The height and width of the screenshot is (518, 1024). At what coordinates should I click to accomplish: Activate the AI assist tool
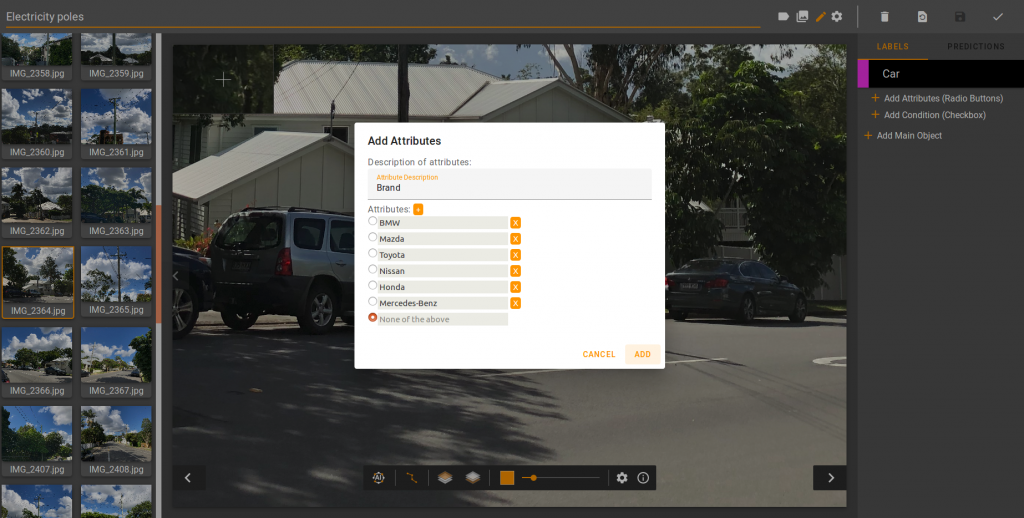pyautogui.click(x=378, y=478)
